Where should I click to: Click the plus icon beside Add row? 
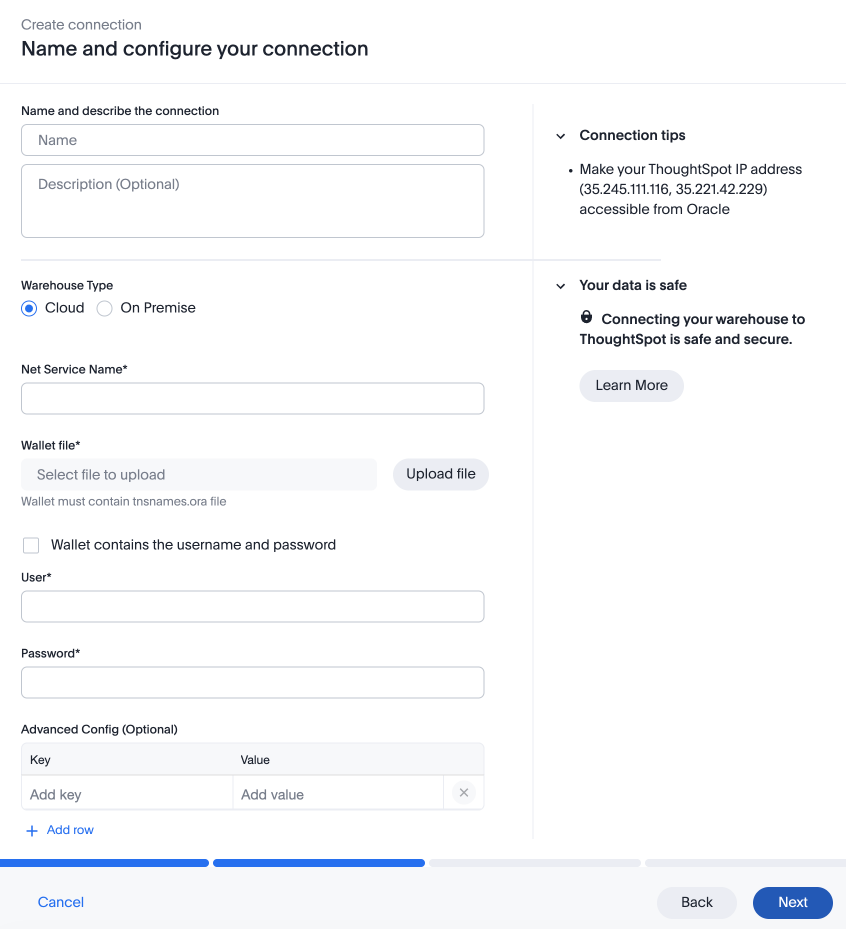32,831
